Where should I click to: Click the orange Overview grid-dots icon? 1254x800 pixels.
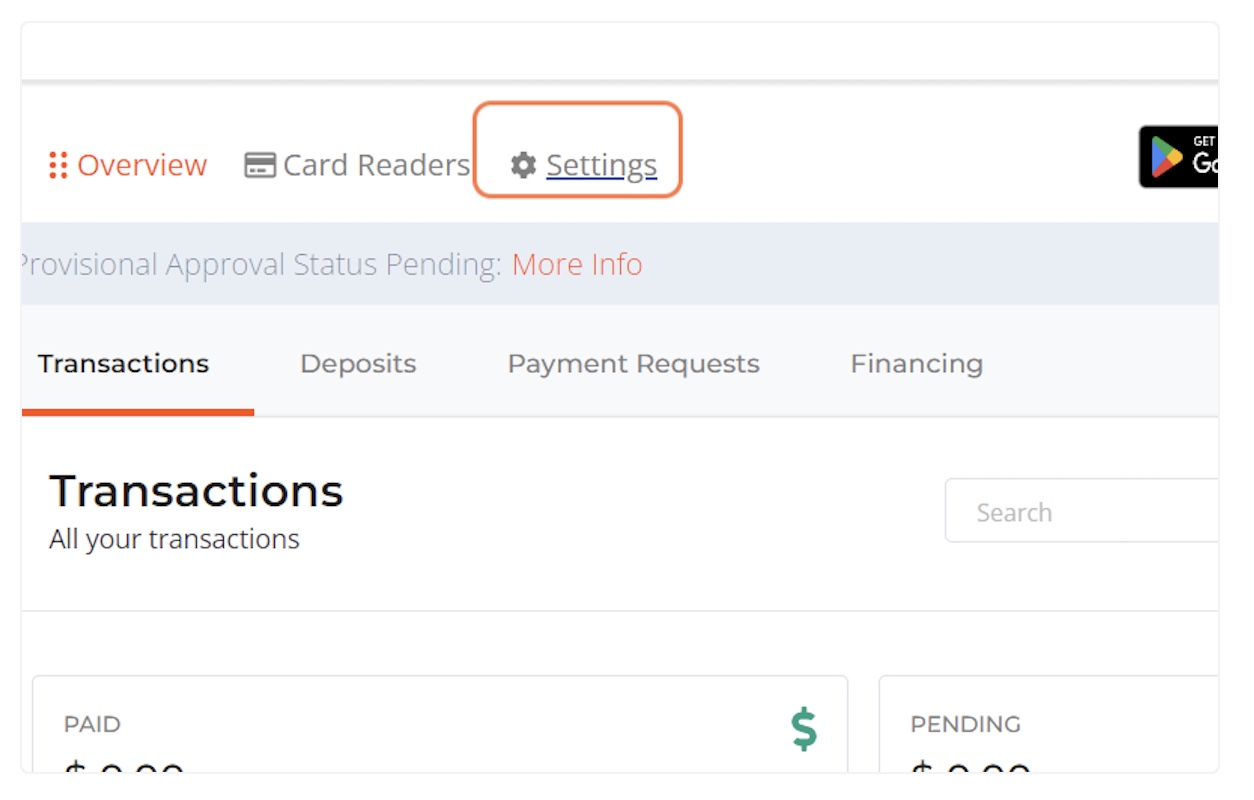(x=58, y=165)
